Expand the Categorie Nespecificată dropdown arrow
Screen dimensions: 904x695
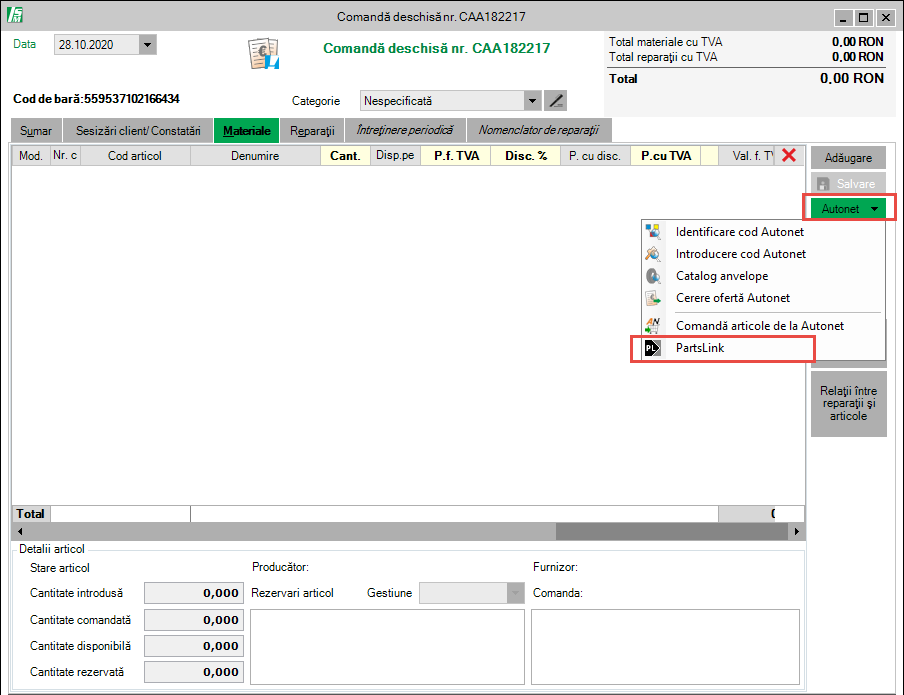pos(532,101)
